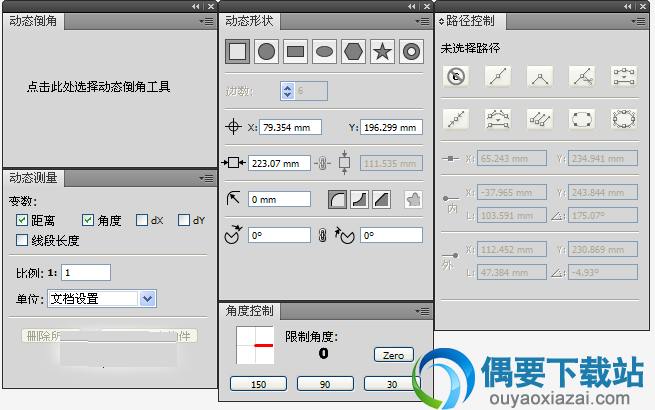Click the corner radius field 0 mm
Viewport: 655px width, 410px height.
279,200
